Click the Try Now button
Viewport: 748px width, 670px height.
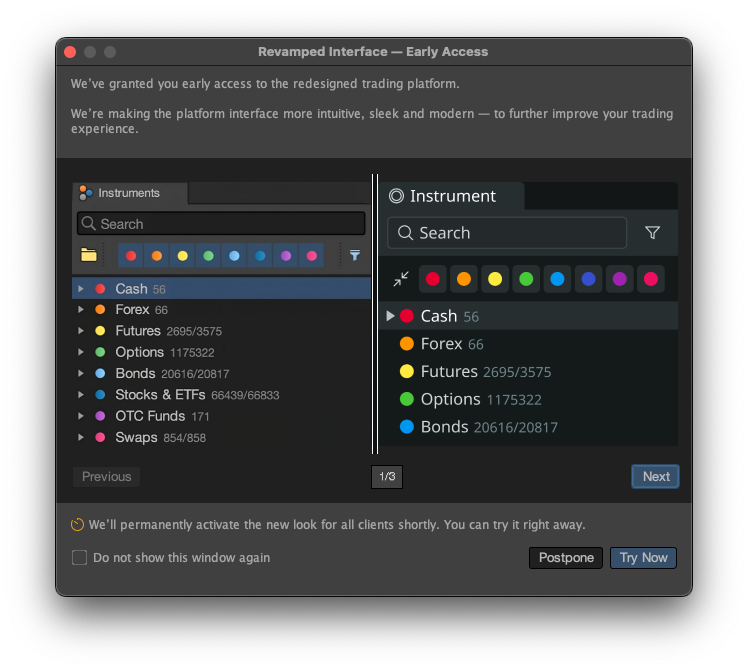click(643, 557)
